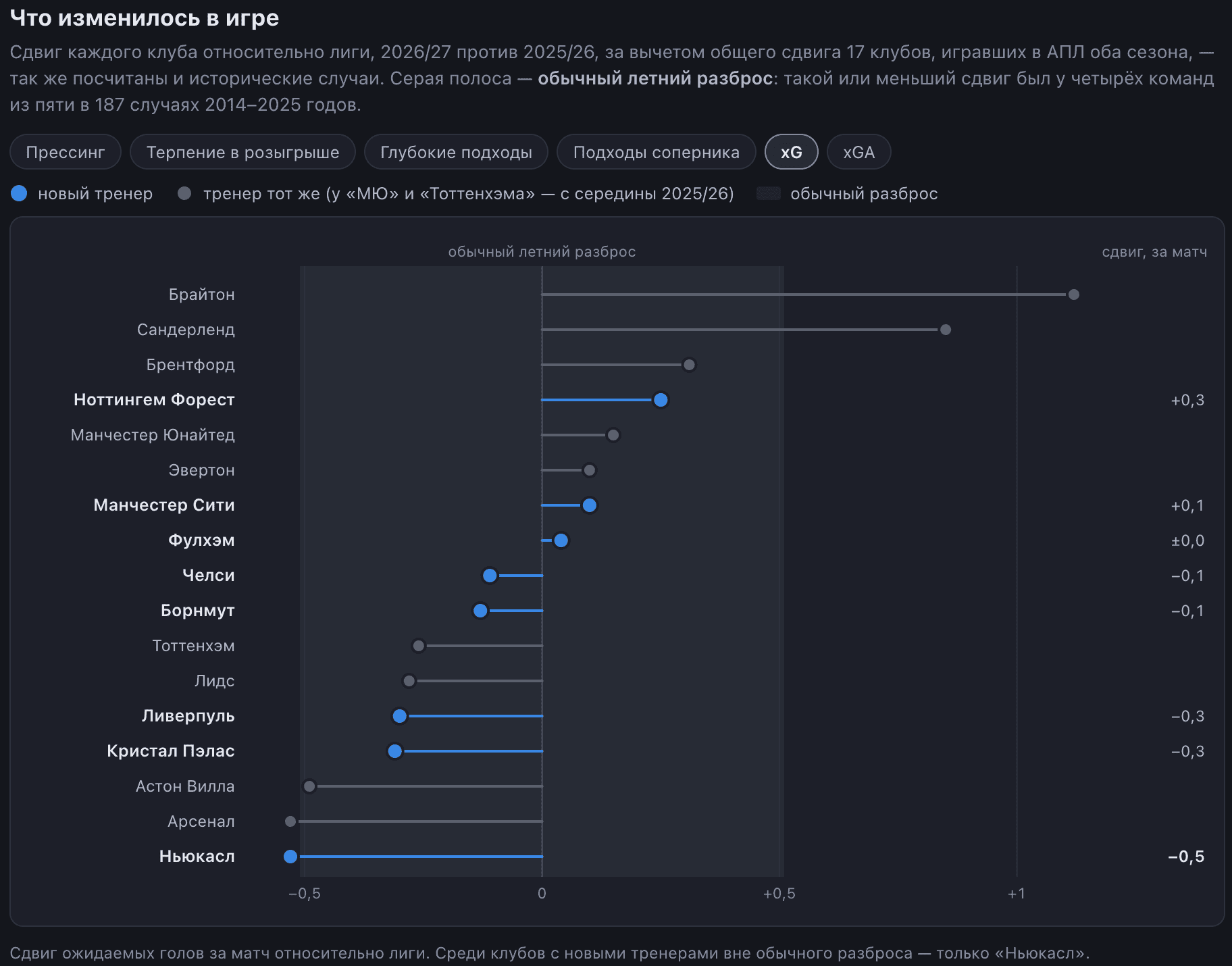
Task: Select the xG metric pill
Action: pyautogui.click(x=791, y=152)
